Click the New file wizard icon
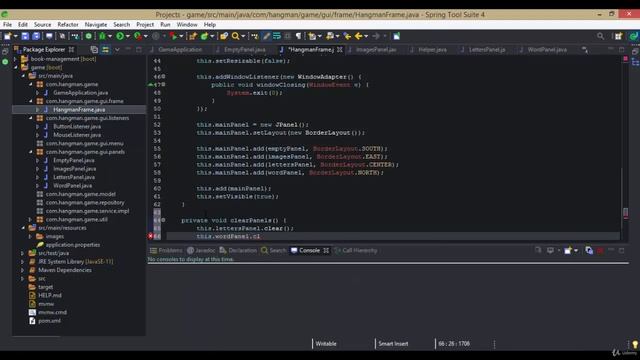 point(7,36)
